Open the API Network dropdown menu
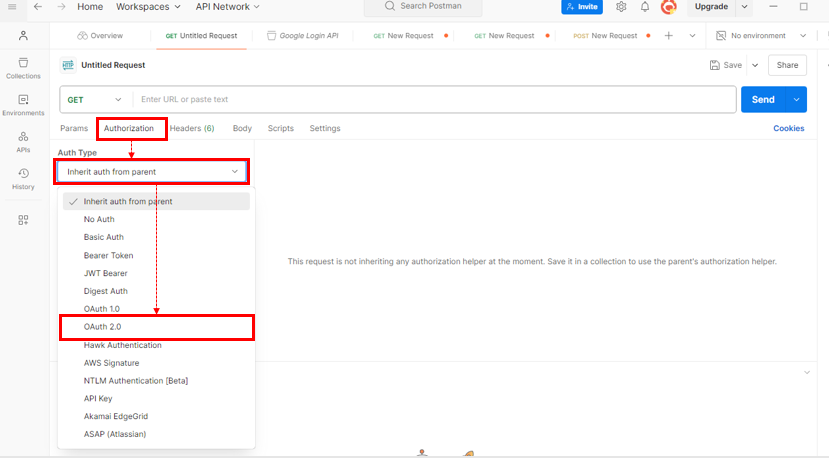This screenshot has height=458, width=829. (x=227, y=7)
